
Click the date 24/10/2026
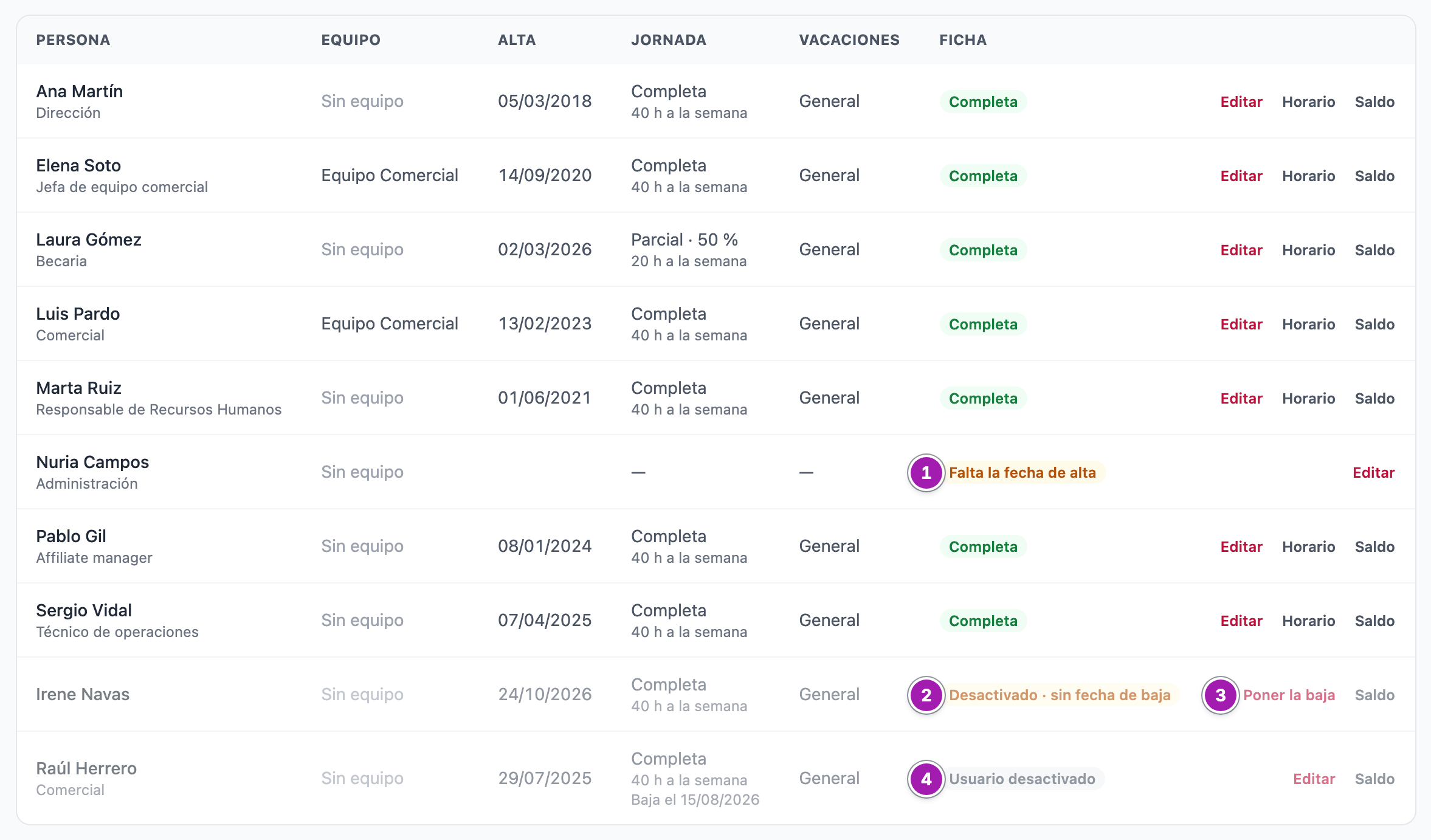point(545,694)
